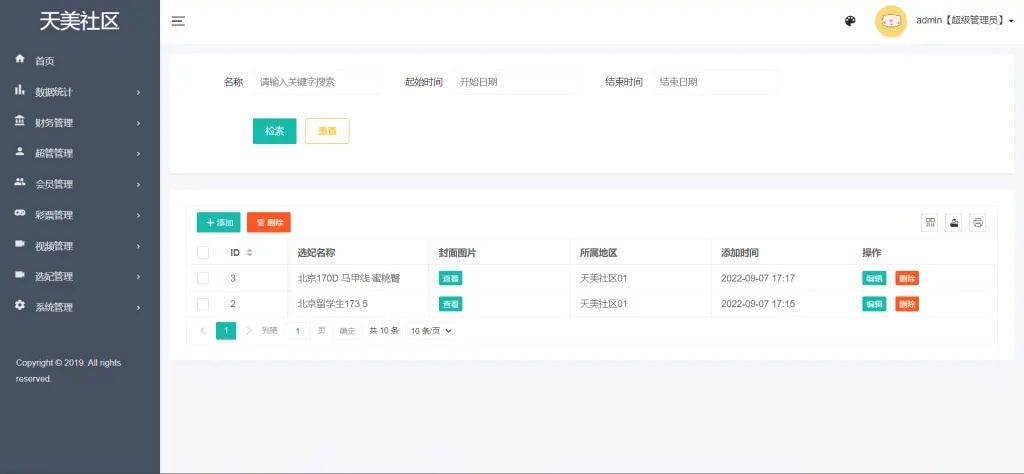View cover image 查看 for row ID 3
Viewport: 1024px width, 474px height.
(x=451, y=278)
